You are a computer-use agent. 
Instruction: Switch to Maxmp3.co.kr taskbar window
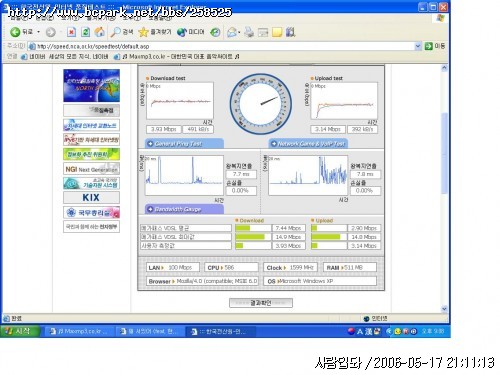[79, 331]
